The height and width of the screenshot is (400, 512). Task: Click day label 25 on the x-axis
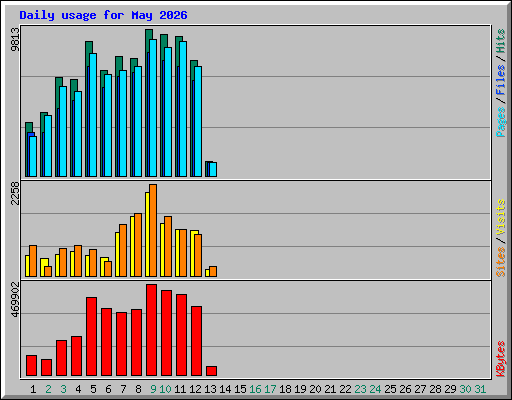tap(390, 389)
